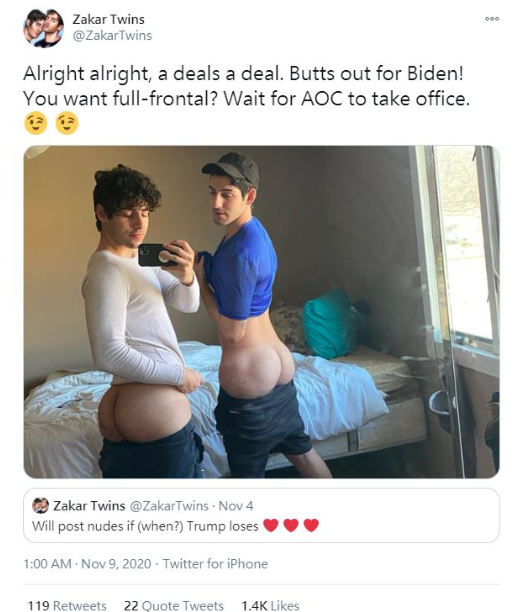Open the @ZakarTwins handle under the author name
The width and height of the screenshot is (532, 612).
pos(112,36)
